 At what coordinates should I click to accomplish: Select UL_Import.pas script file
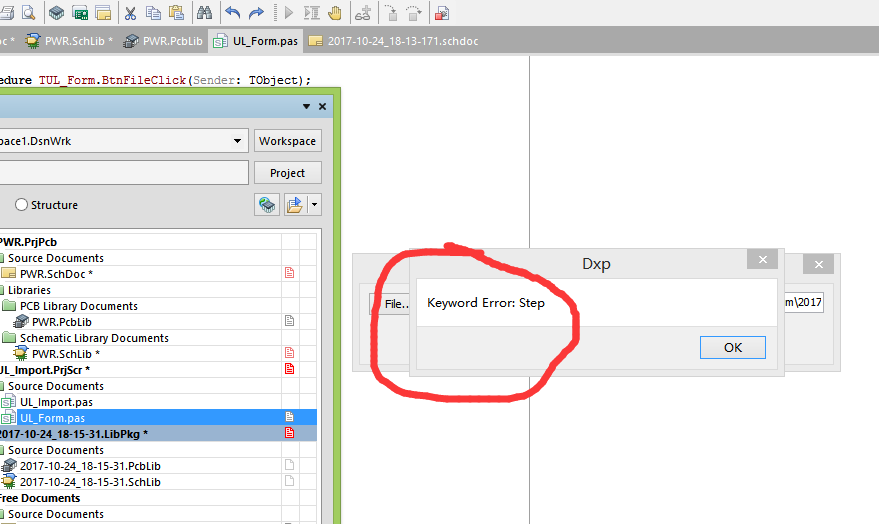point(56,402)
